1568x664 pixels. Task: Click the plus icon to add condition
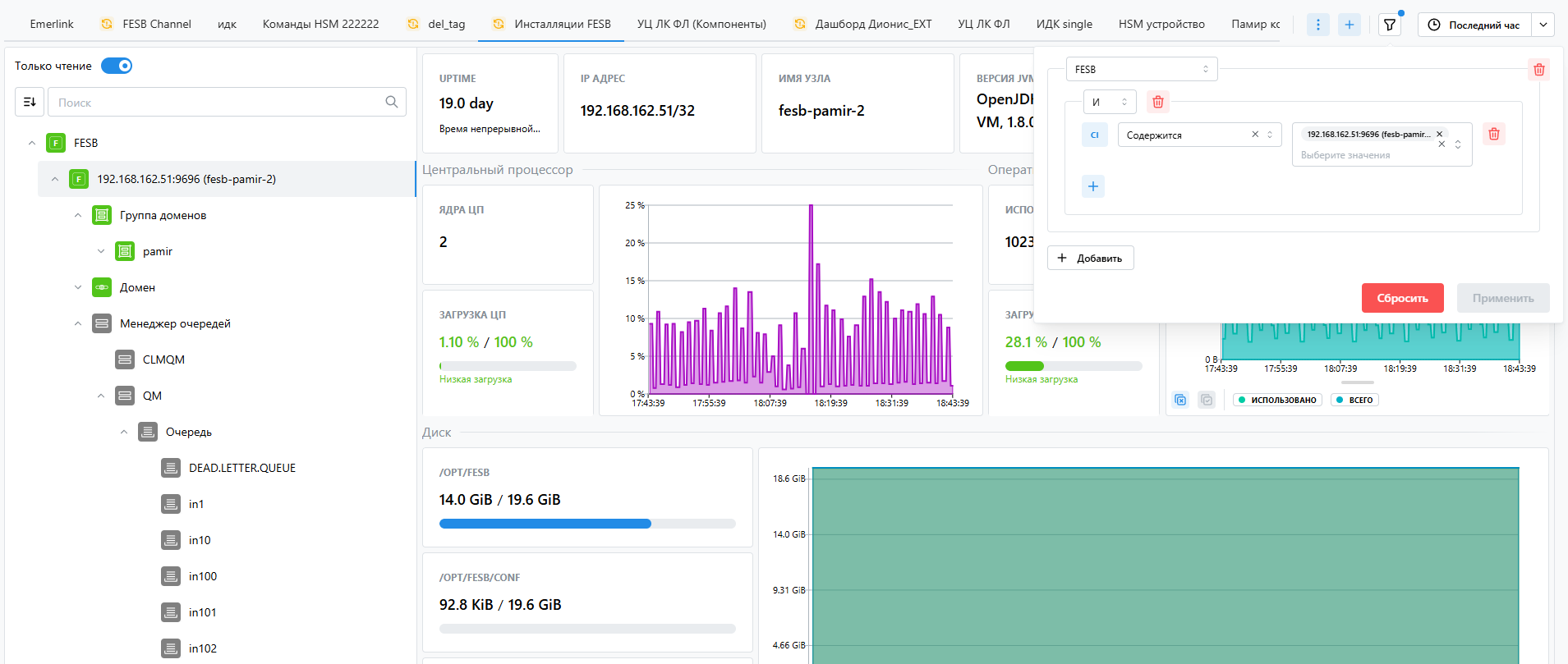click(1093, 186)
